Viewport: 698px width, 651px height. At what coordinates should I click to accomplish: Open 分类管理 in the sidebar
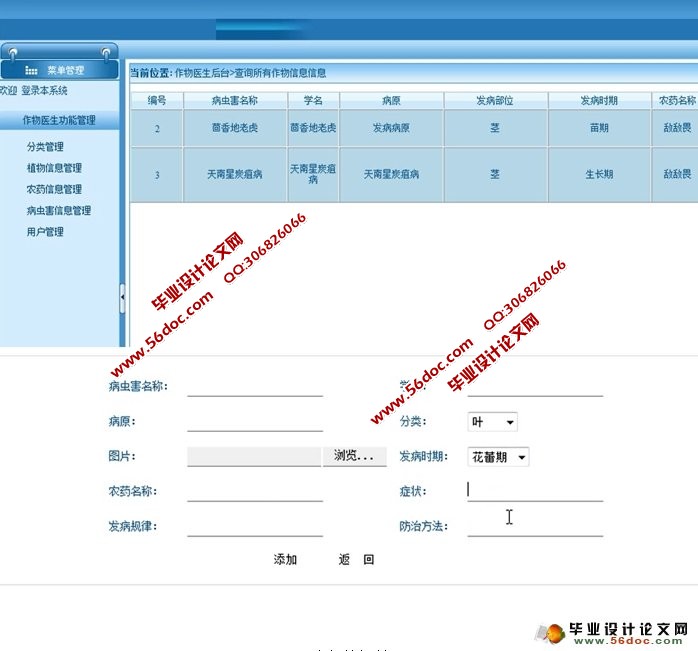[x=45, y=147]
